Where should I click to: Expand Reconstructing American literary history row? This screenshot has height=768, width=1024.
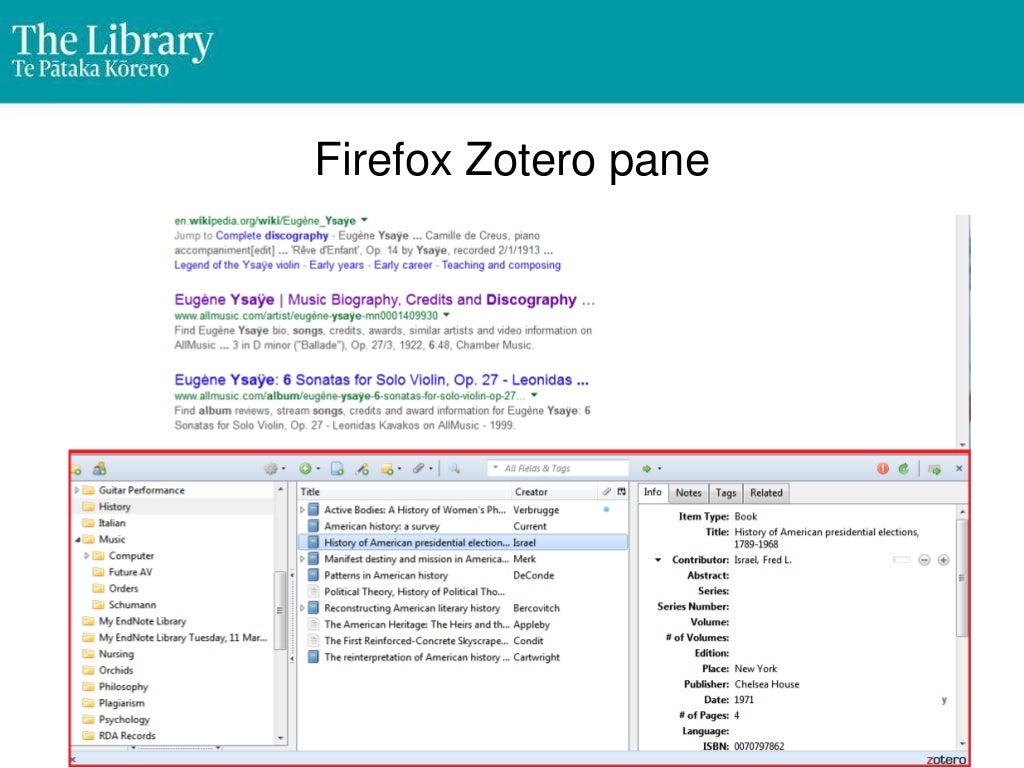pyautogui.click(x=302, y=608)
